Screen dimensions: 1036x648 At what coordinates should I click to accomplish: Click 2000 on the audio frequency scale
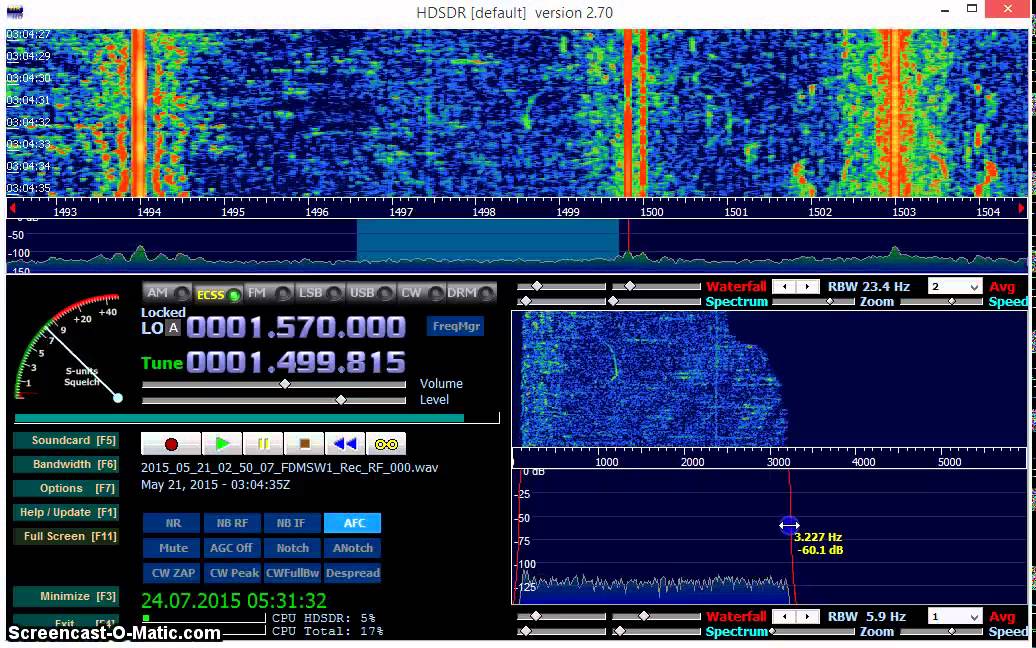692,462
